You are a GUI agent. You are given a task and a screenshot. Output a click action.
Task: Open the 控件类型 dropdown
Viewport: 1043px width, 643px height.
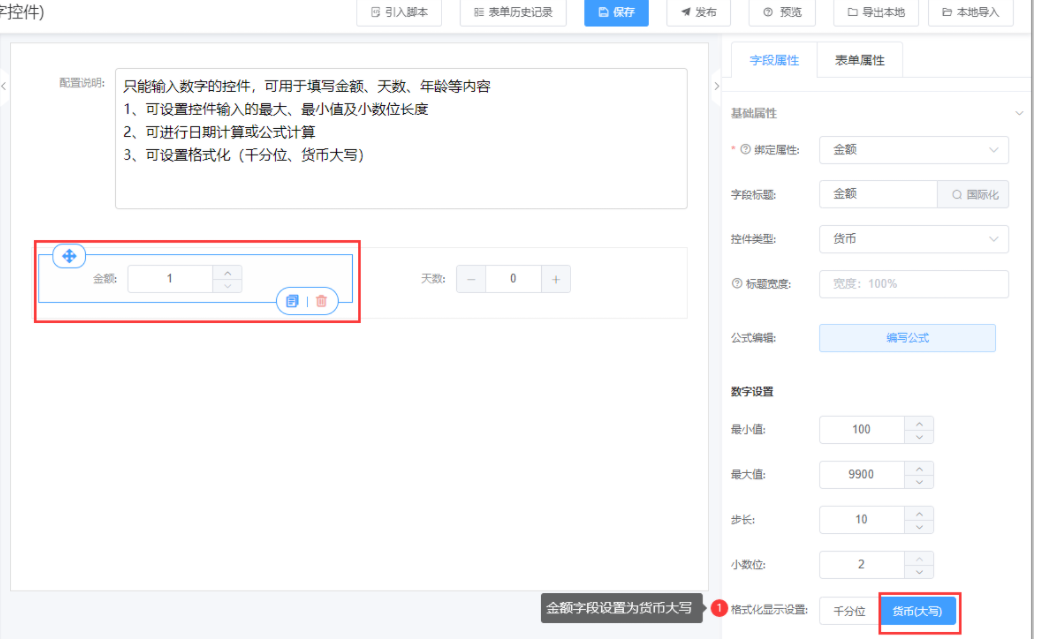pyautogui.click(x=913, y=239)
